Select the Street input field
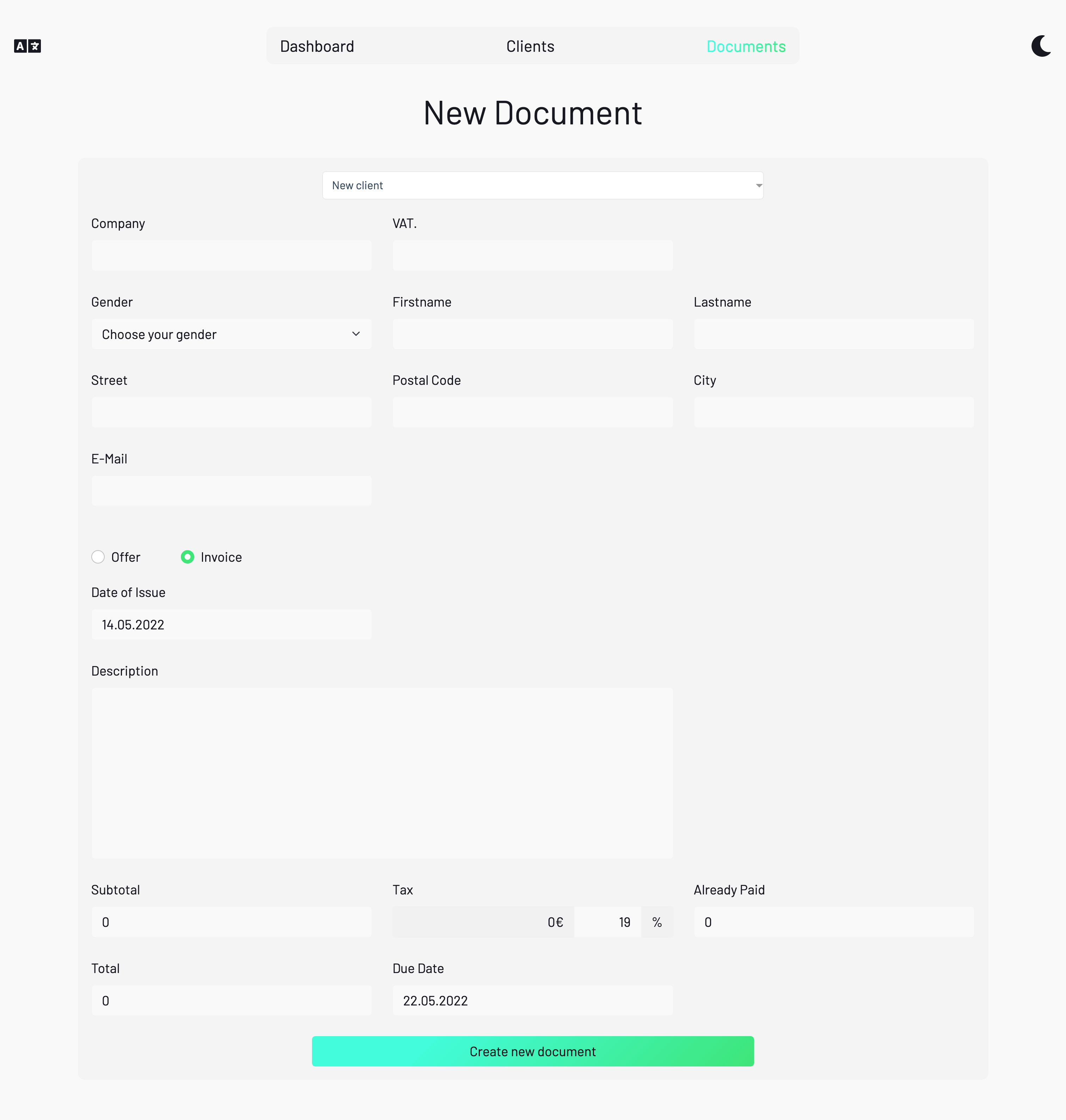The width and height of the screenshot is (1066, 1120). 231,412
